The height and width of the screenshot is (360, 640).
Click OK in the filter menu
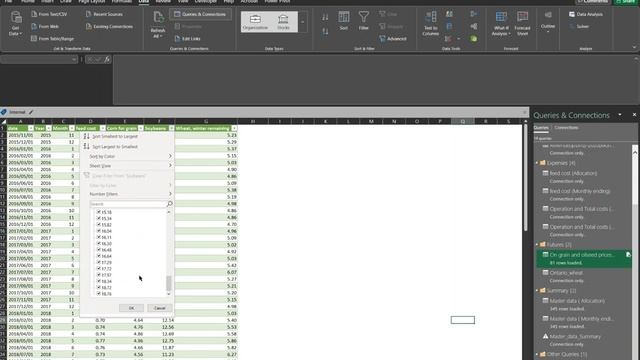(x=131, y=308)
